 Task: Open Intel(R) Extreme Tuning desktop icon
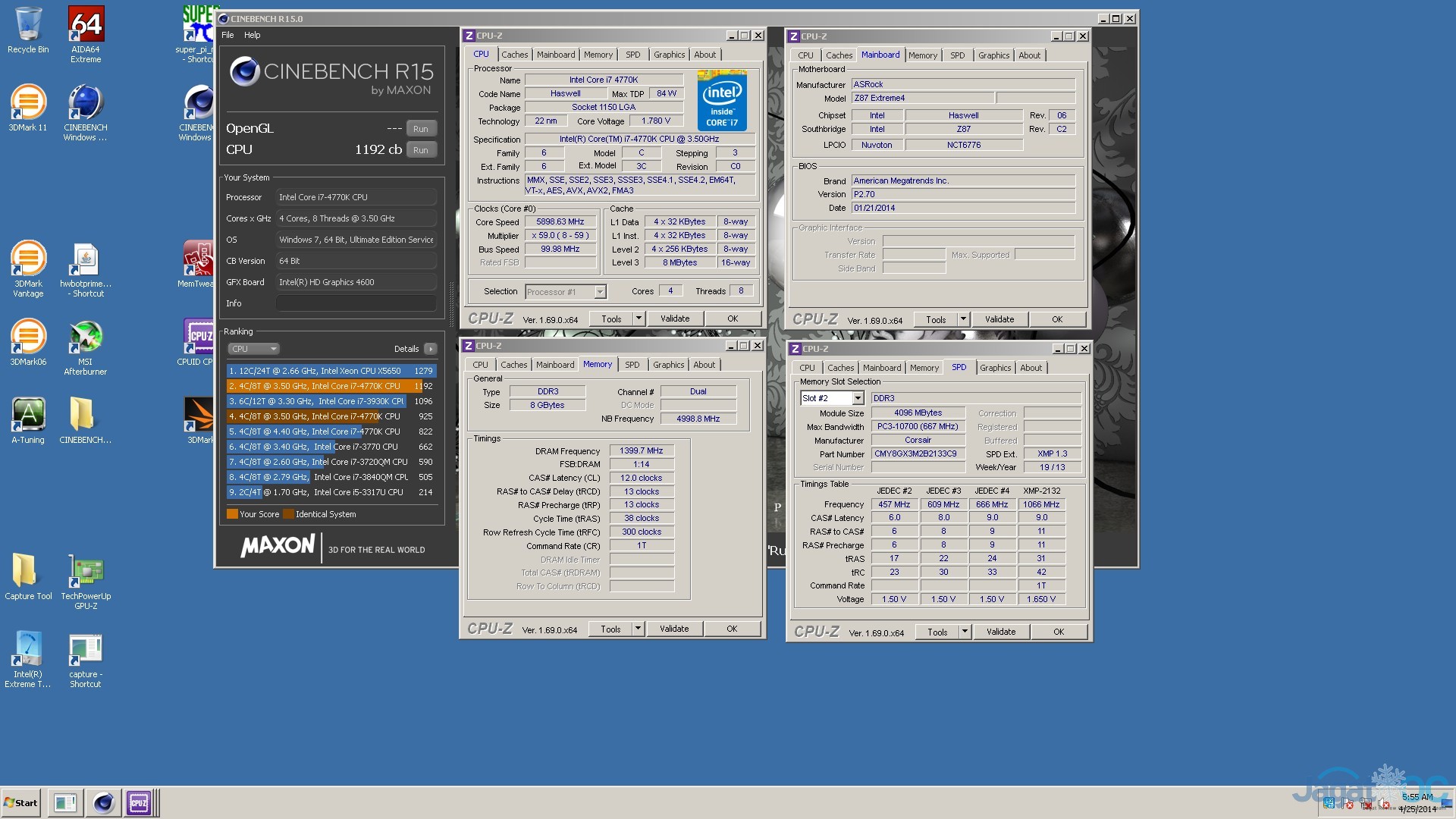point(28,660)
